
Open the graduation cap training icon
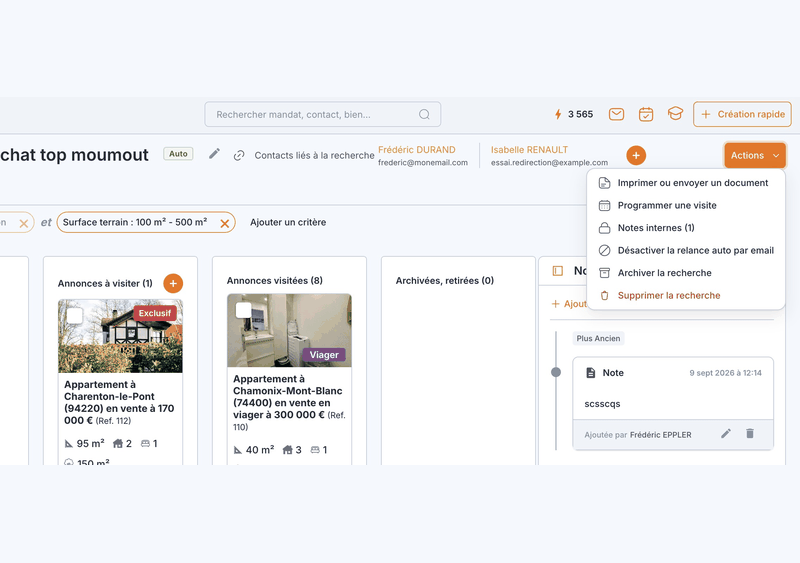coord(675,113)
